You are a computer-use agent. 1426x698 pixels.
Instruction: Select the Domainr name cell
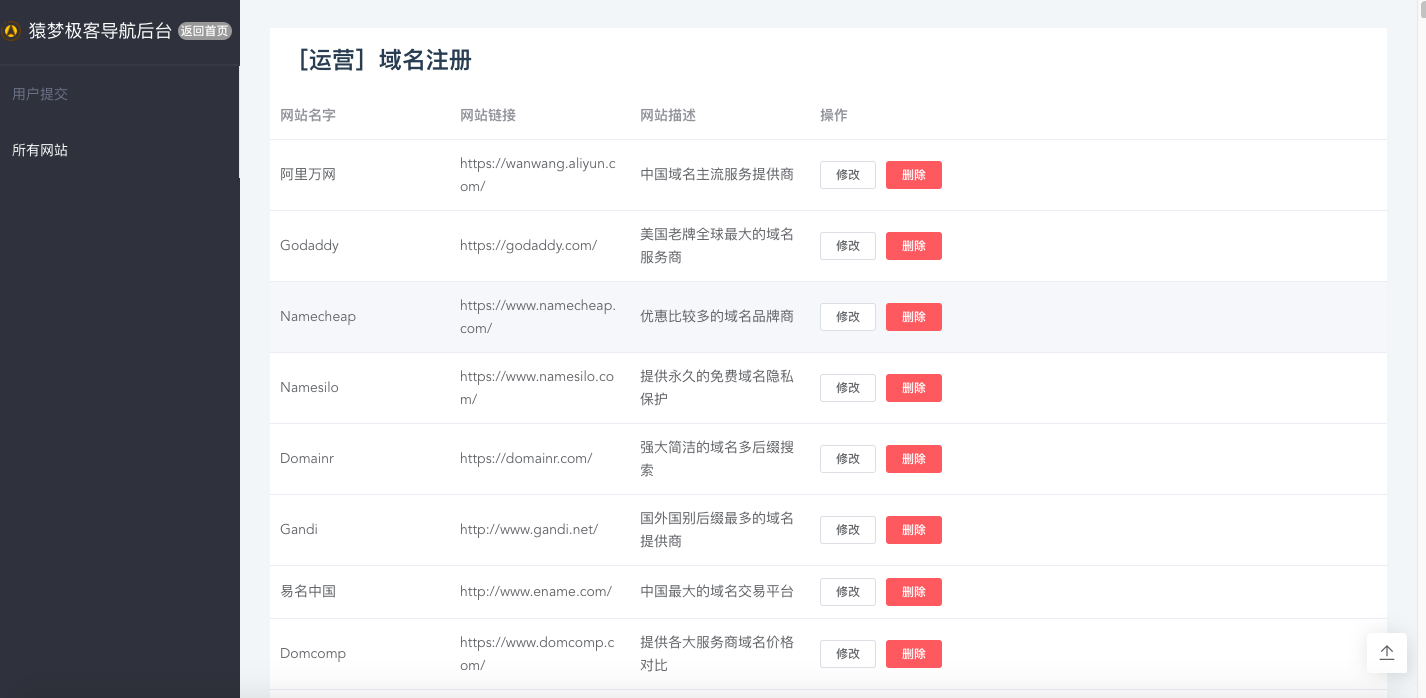click(307, 459)
